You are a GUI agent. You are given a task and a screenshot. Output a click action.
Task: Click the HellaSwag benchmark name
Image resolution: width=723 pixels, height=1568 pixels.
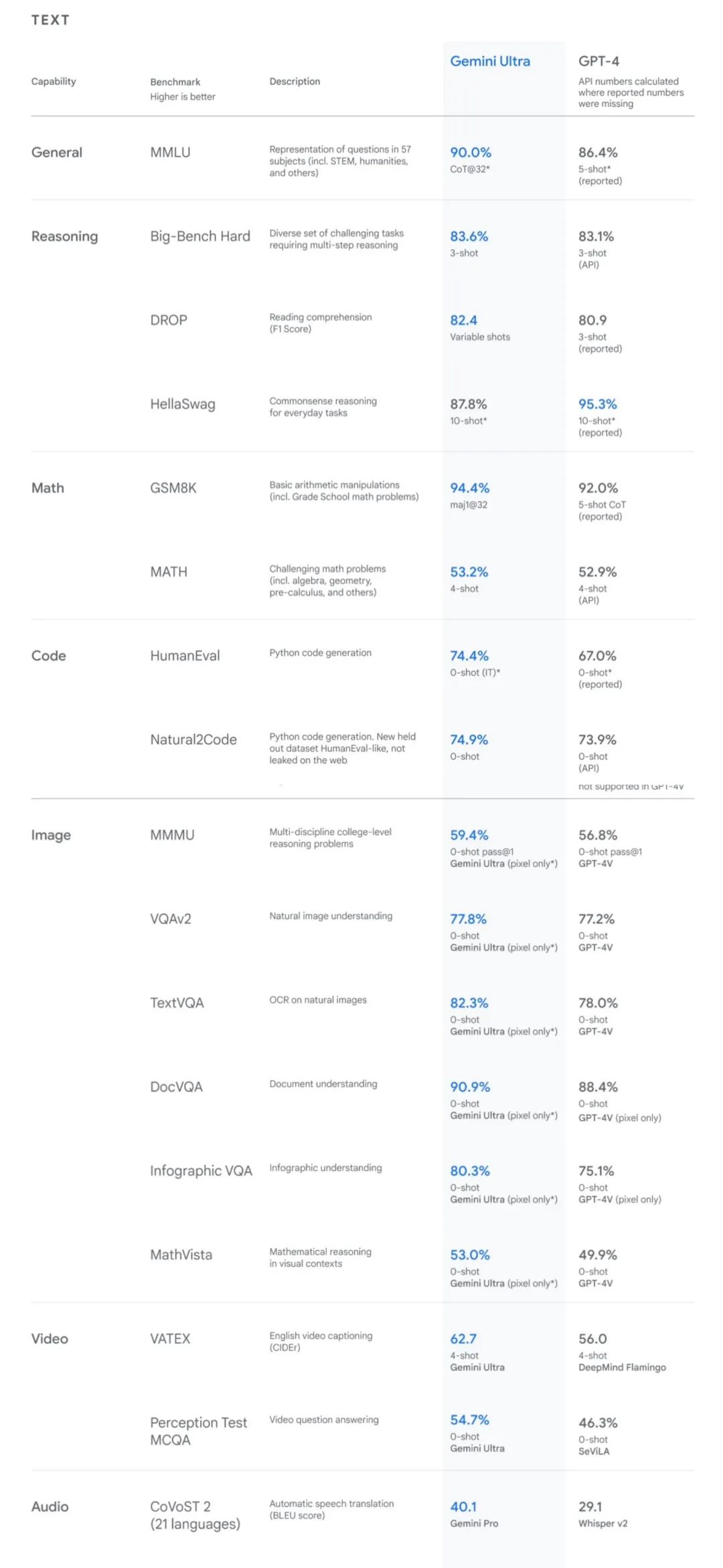(182, 404)
